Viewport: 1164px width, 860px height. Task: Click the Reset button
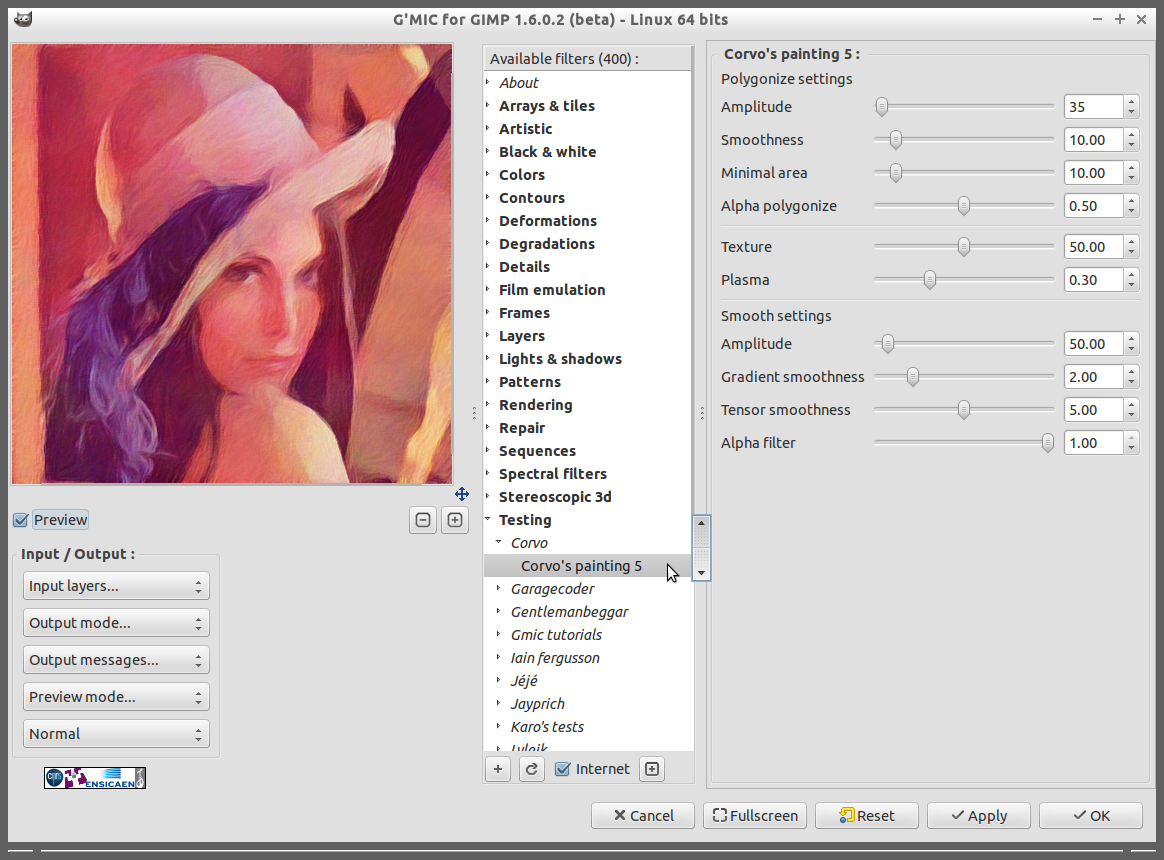(867, 815)
